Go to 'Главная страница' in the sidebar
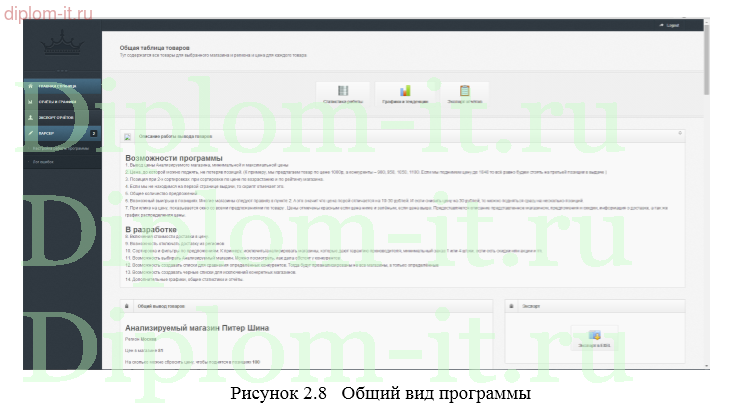The image size is (736, 413). click(60, 87)
